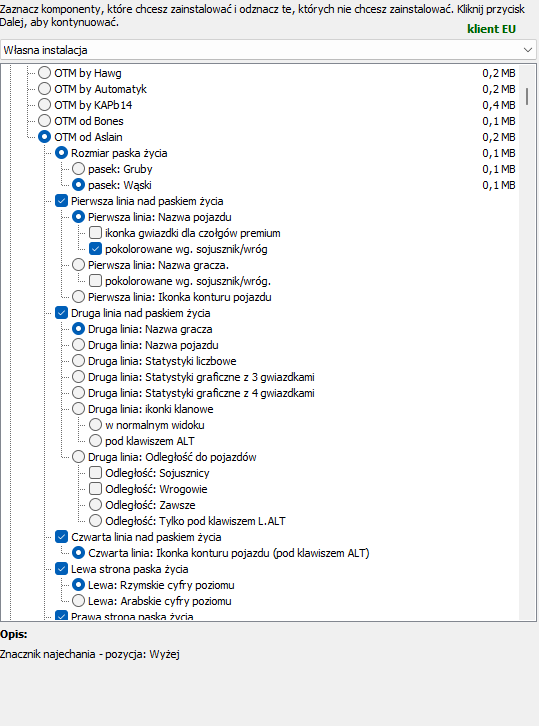Choose Druga linia: Statystyki graficzne z 4 gwiazdkami
The height and width of the screenshot is (726, 539).
[x=78, y=393]
